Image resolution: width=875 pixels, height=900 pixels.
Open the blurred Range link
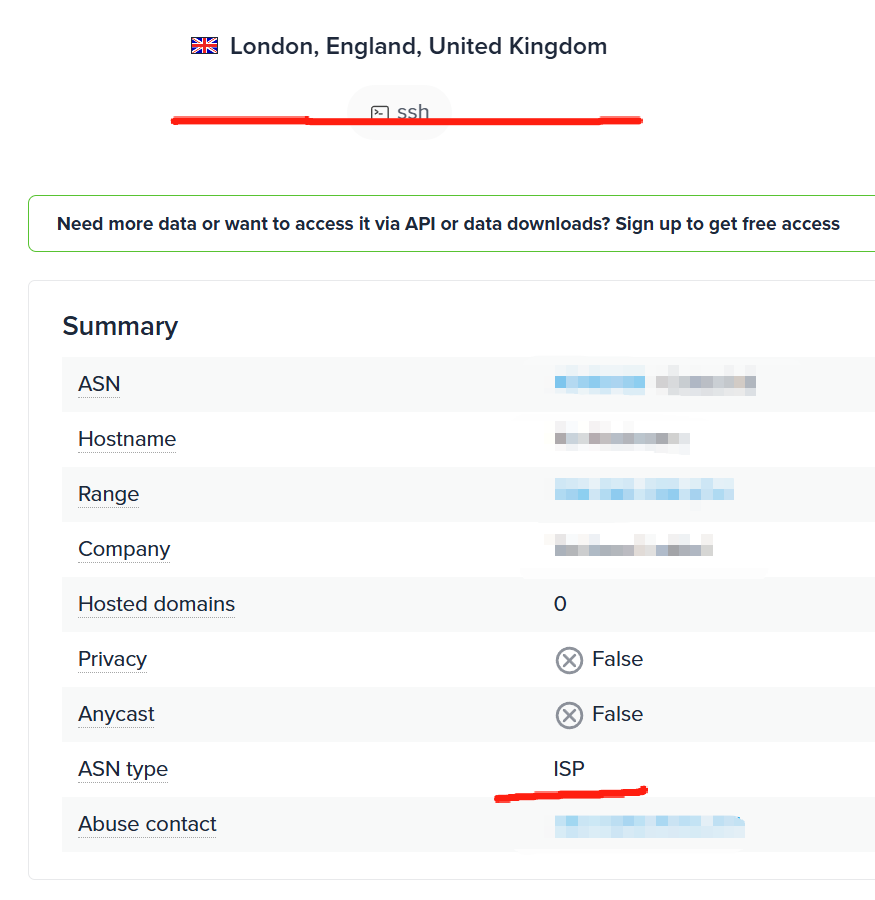[x=644, y=490]
